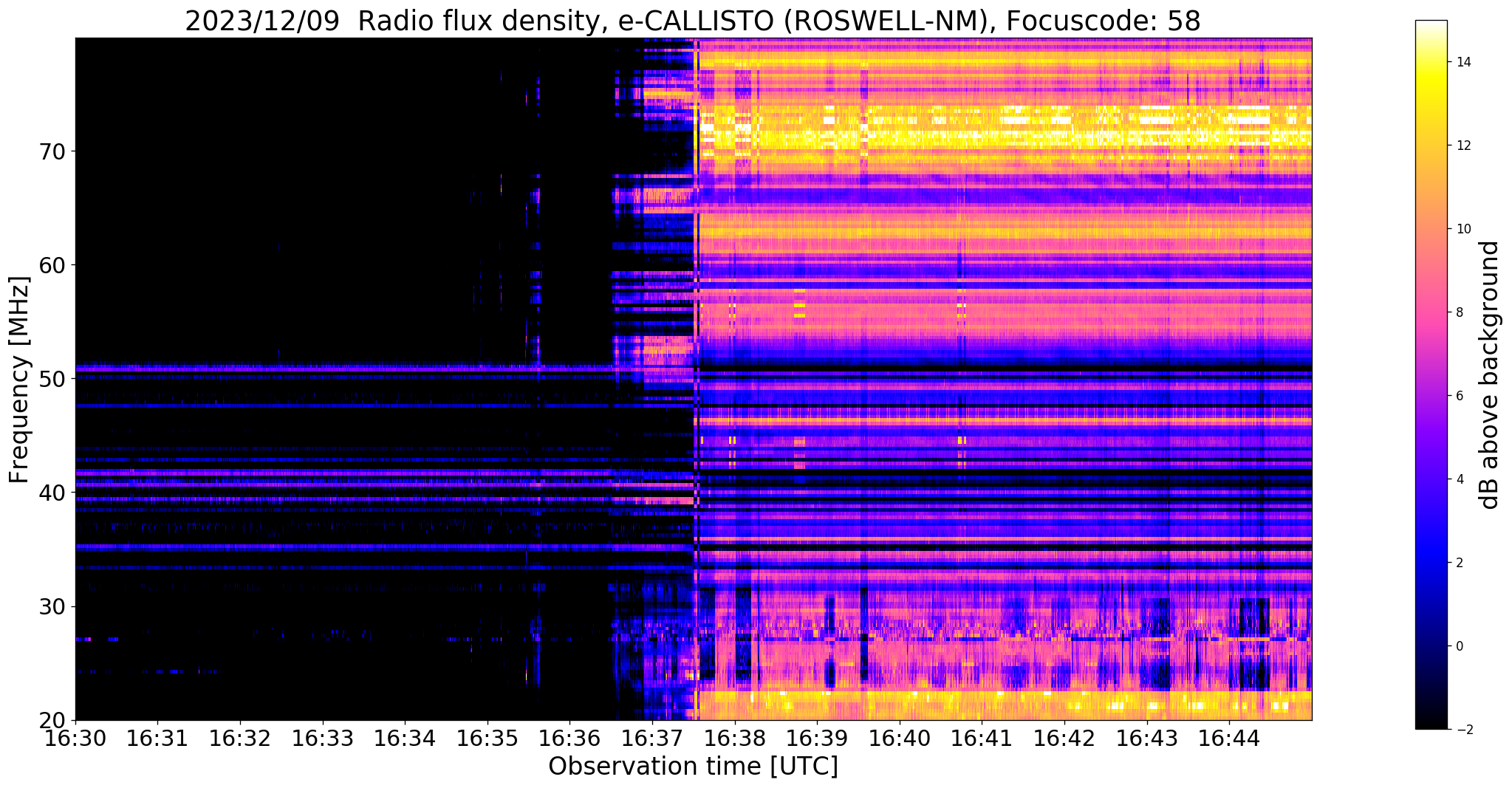Click the 16:39 time tick label
The height and width of the screenshot is (788, 1512).
tap(817, 737)
